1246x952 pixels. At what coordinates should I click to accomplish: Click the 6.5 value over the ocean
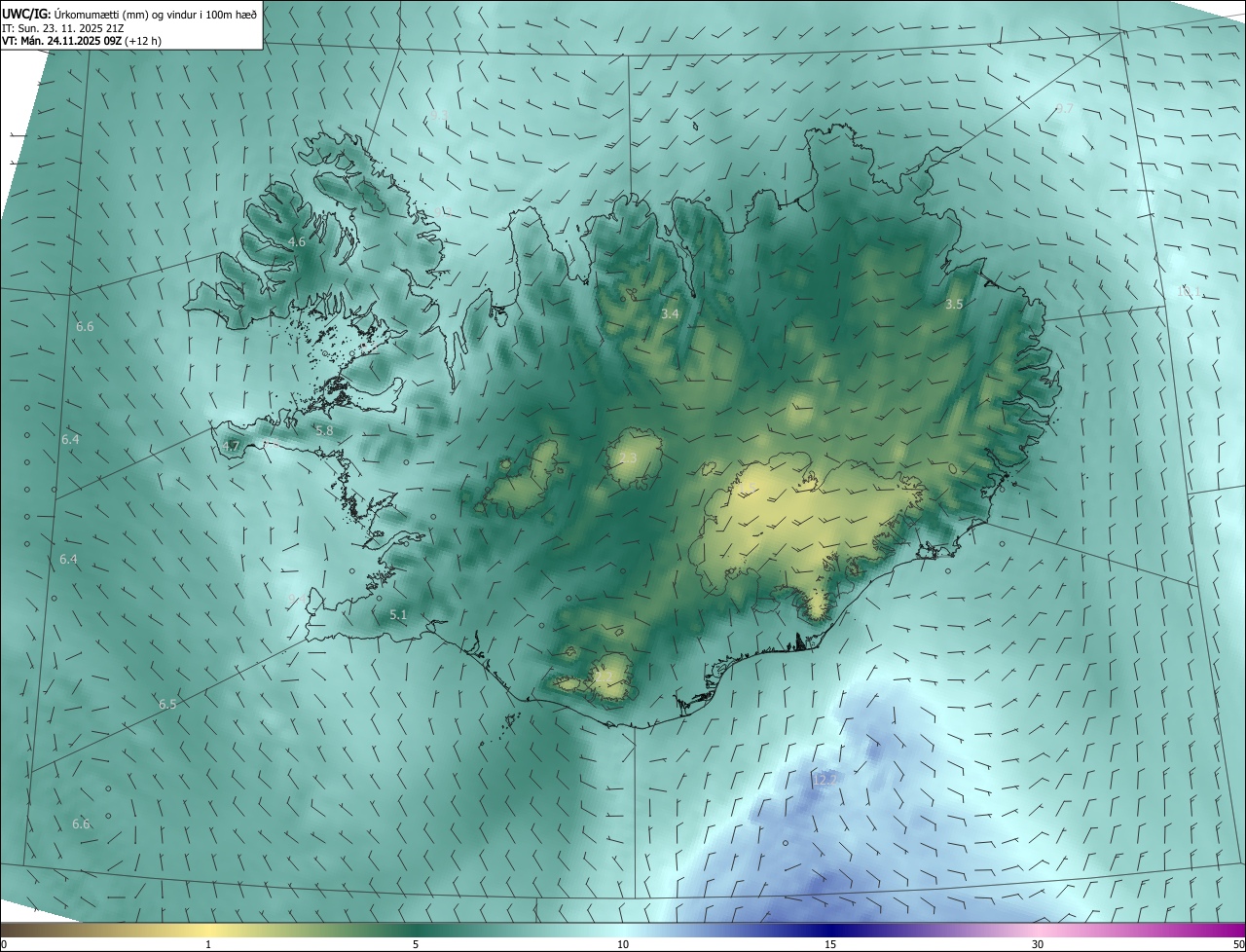(167, 704)
